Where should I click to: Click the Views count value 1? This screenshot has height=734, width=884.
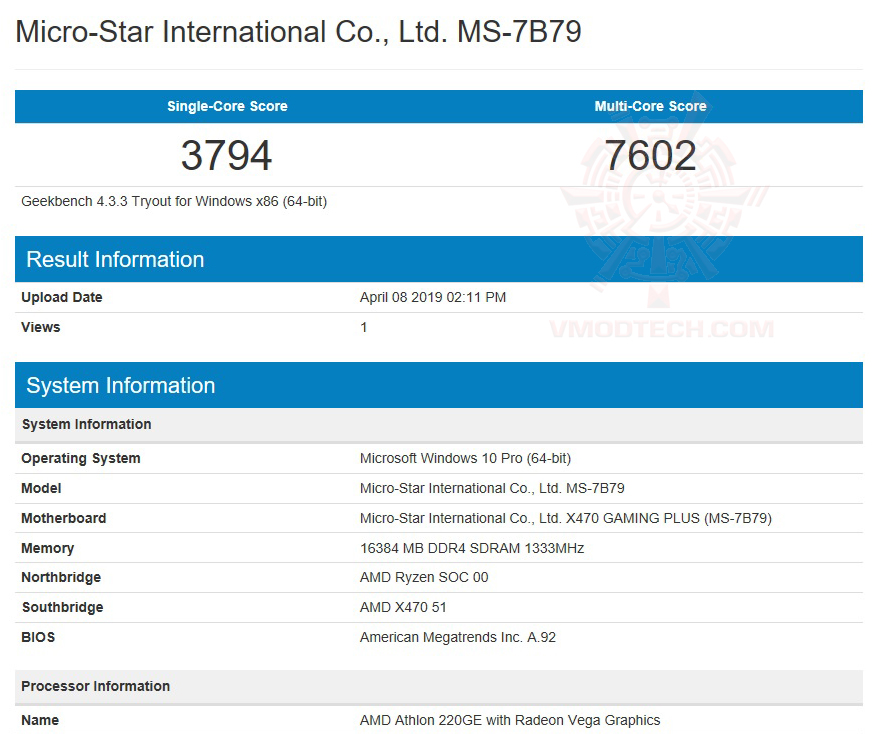364,327
